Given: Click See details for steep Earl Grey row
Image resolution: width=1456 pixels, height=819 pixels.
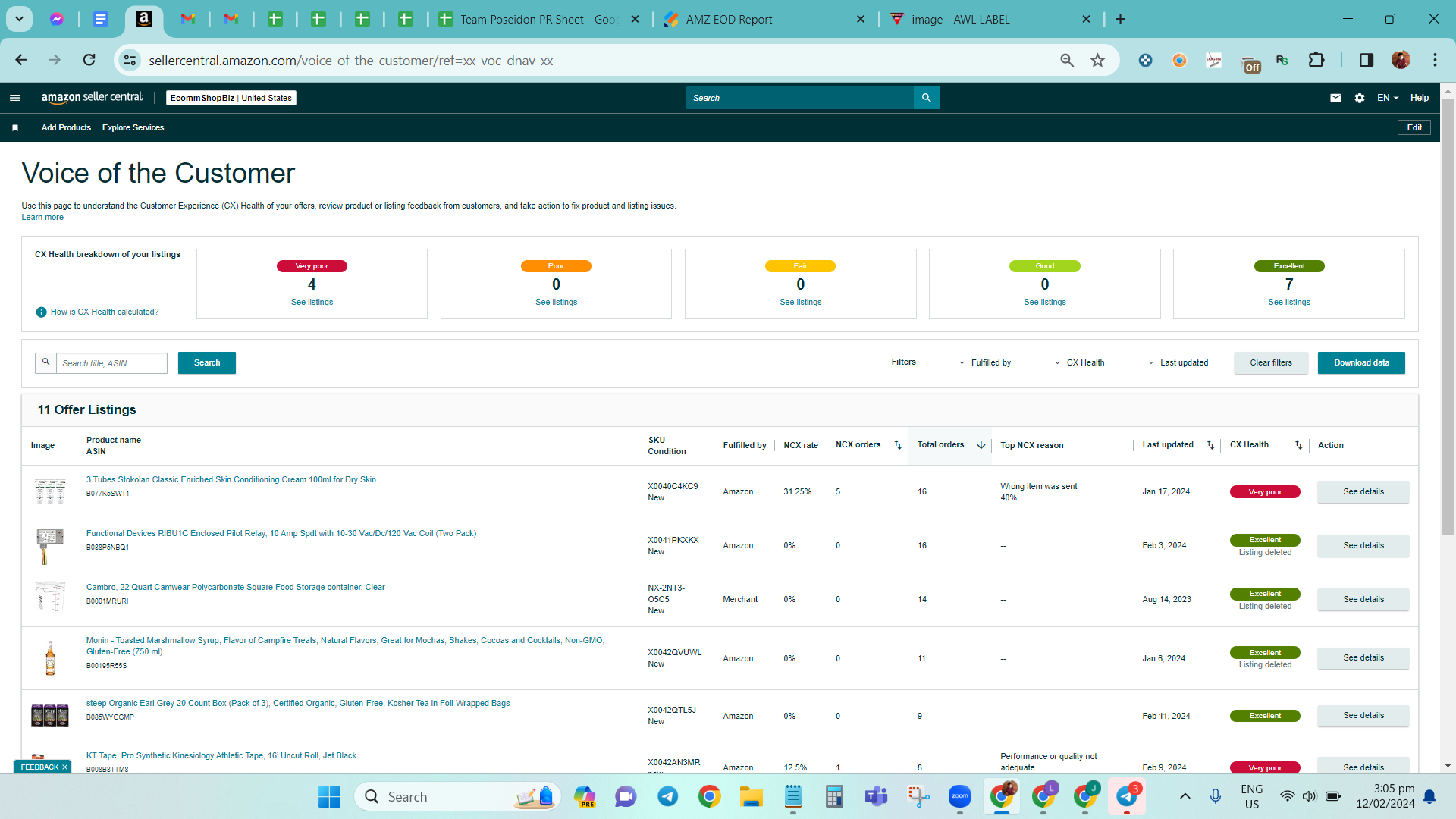Looking at the screenshot, I should click(x=1363, y=716).
